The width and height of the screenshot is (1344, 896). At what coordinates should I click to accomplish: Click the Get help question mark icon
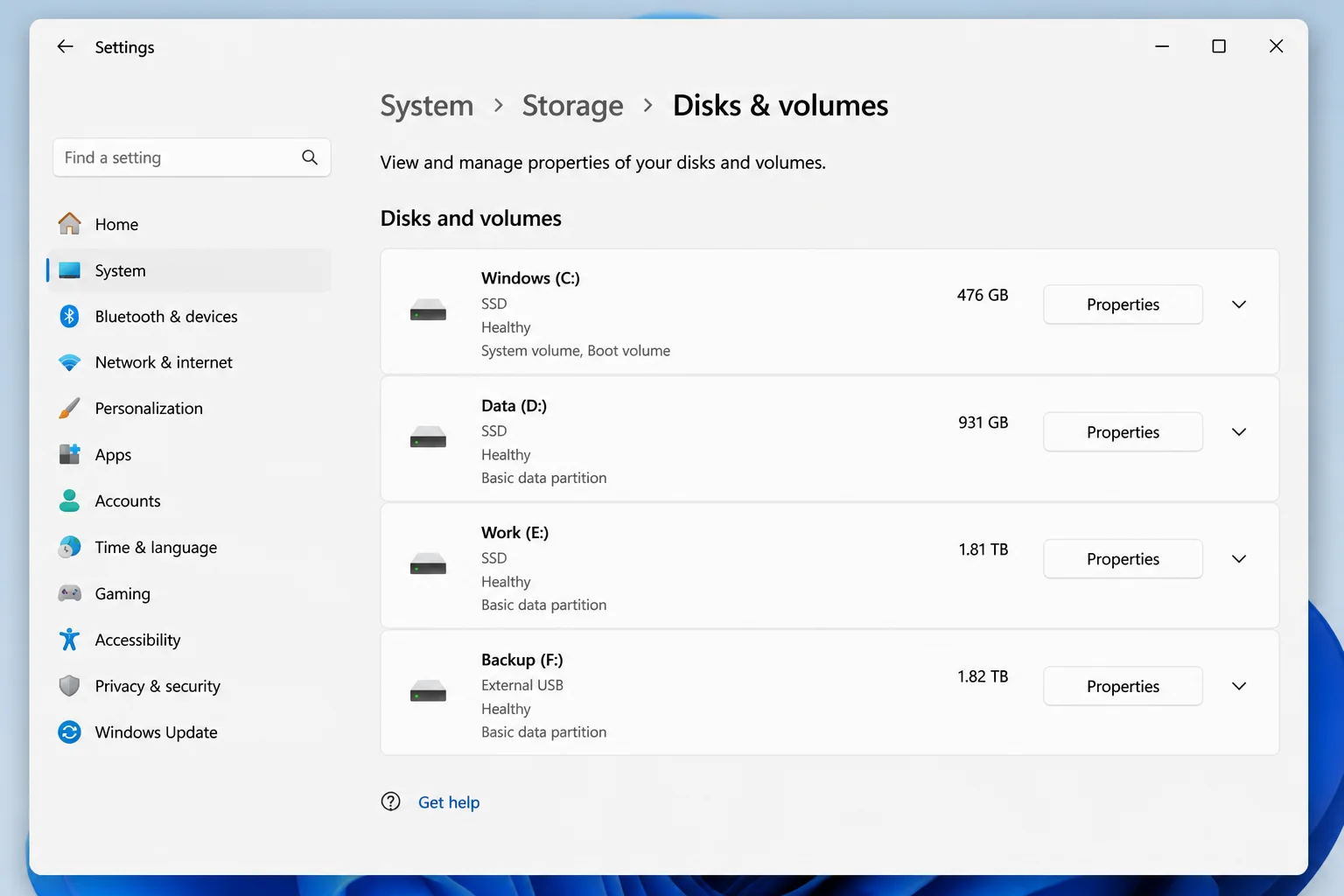point(391,801)
